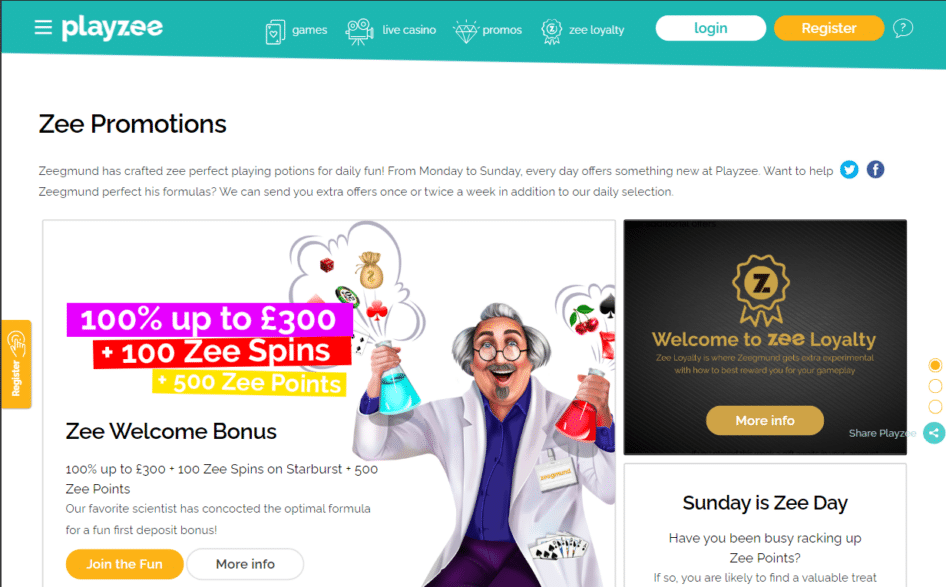Click the Join the Fun button
This screenshot has height=587, width=946.
(x=124, y=564)
